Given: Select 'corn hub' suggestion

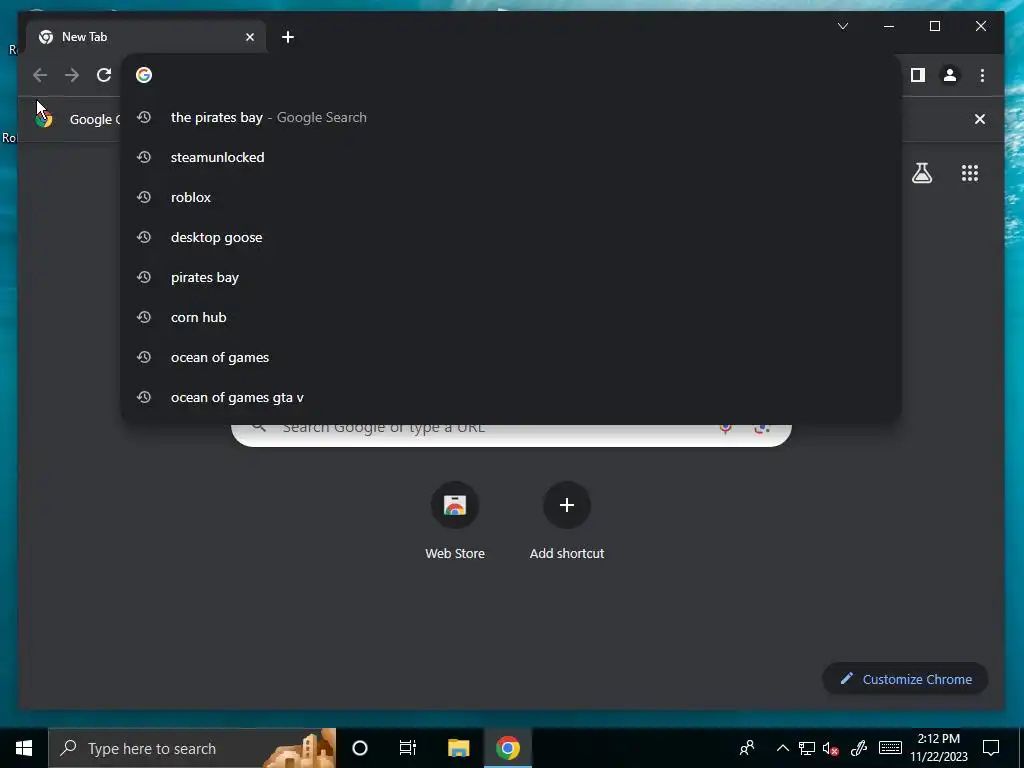Looking at the screenshot, I should (511, 317).
